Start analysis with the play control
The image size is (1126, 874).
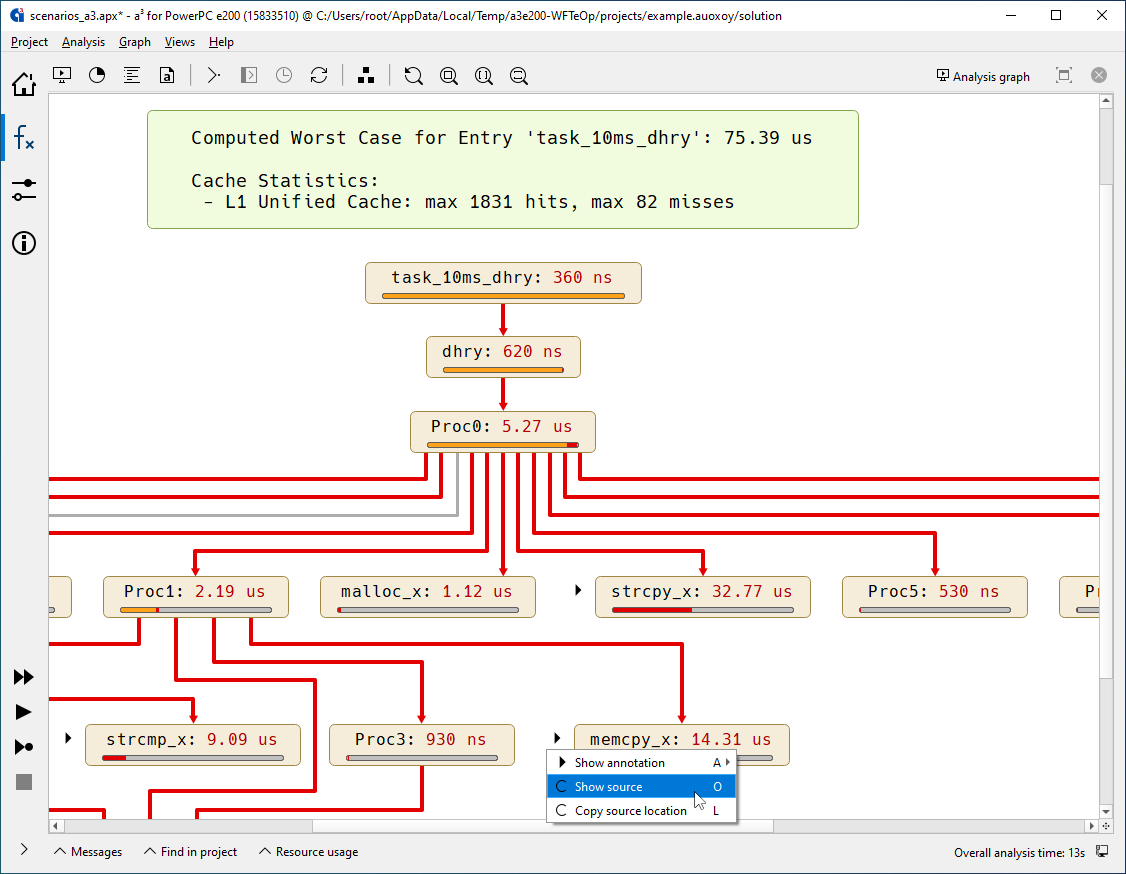(x=23, y=712)
